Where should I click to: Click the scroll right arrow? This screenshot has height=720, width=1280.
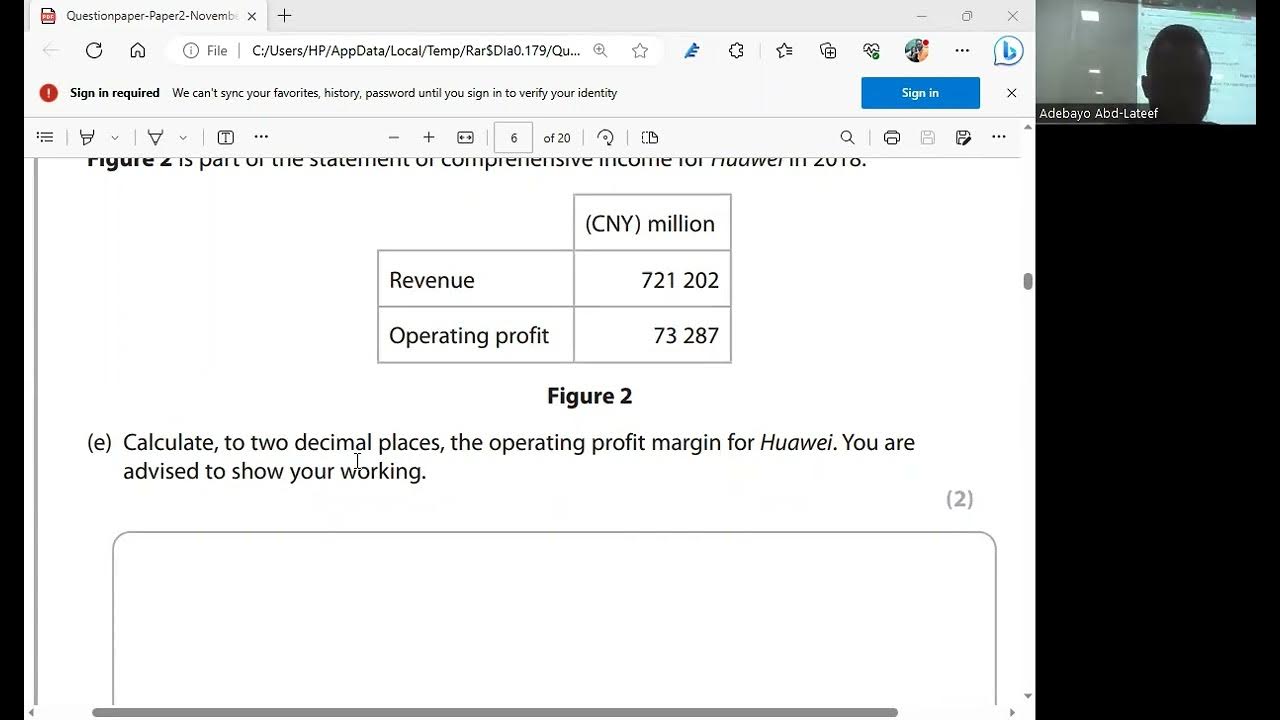[x=1011, y=712]
